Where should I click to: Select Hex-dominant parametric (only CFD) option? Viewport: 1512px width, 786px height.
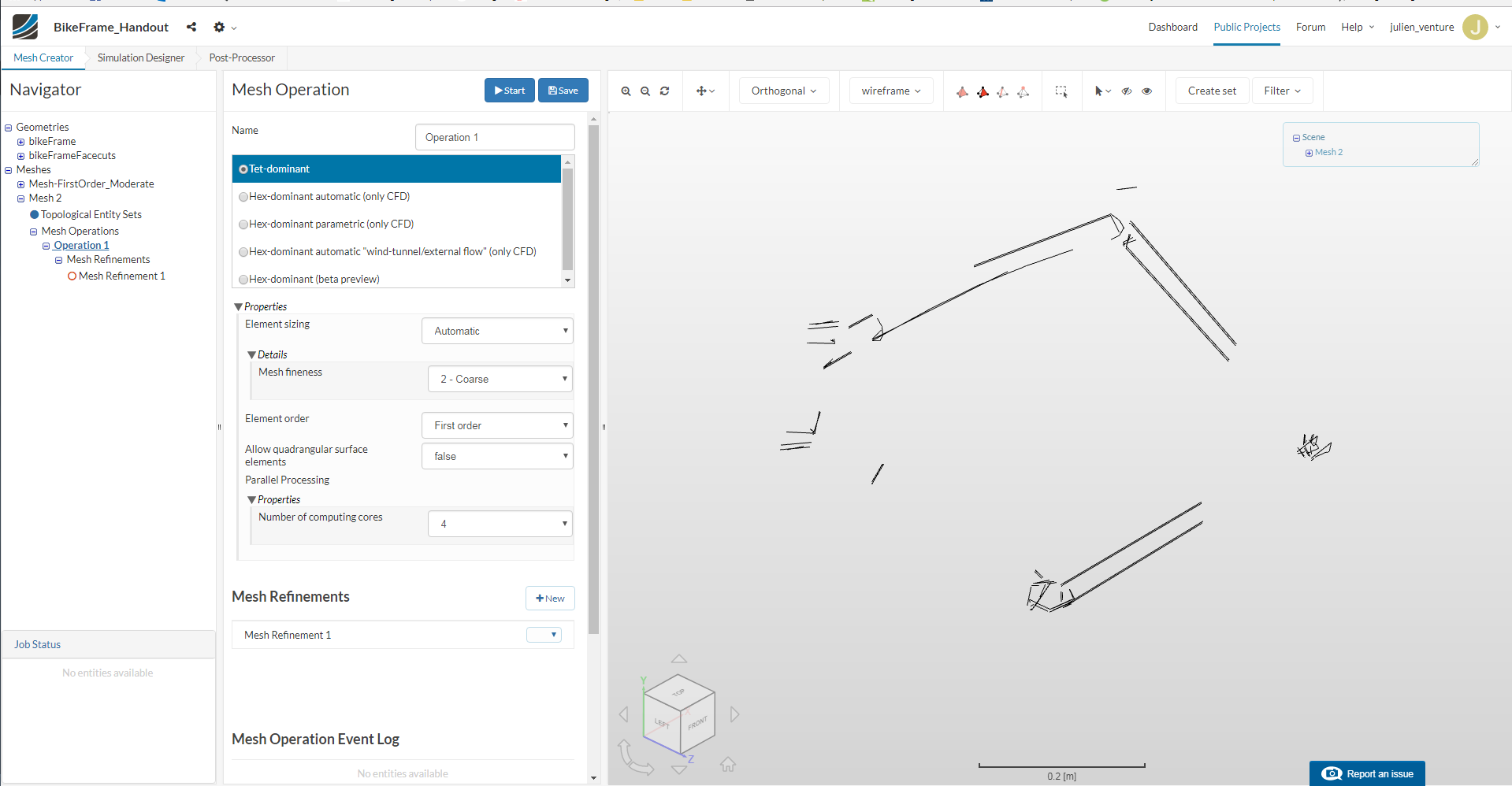(x=396, y=224)
